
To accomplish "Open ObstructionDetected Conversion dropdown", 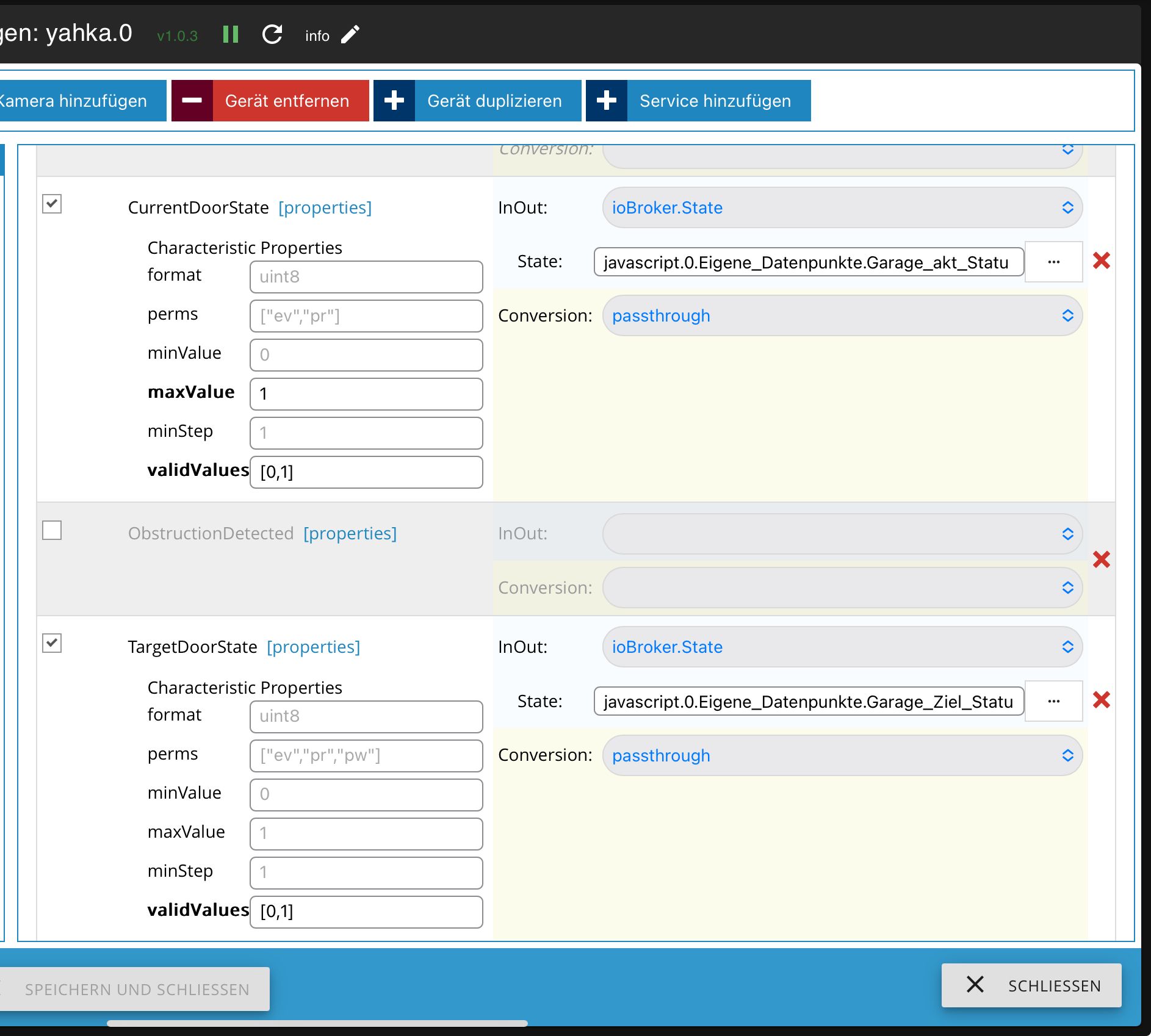I will pos(842,588).
